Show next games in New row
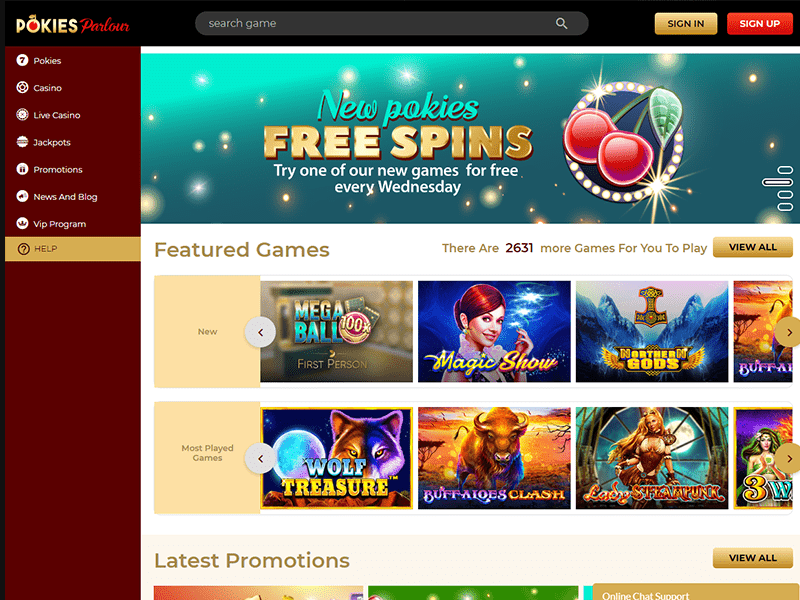This screenshot has width=800, height=600. pos(789,332)
